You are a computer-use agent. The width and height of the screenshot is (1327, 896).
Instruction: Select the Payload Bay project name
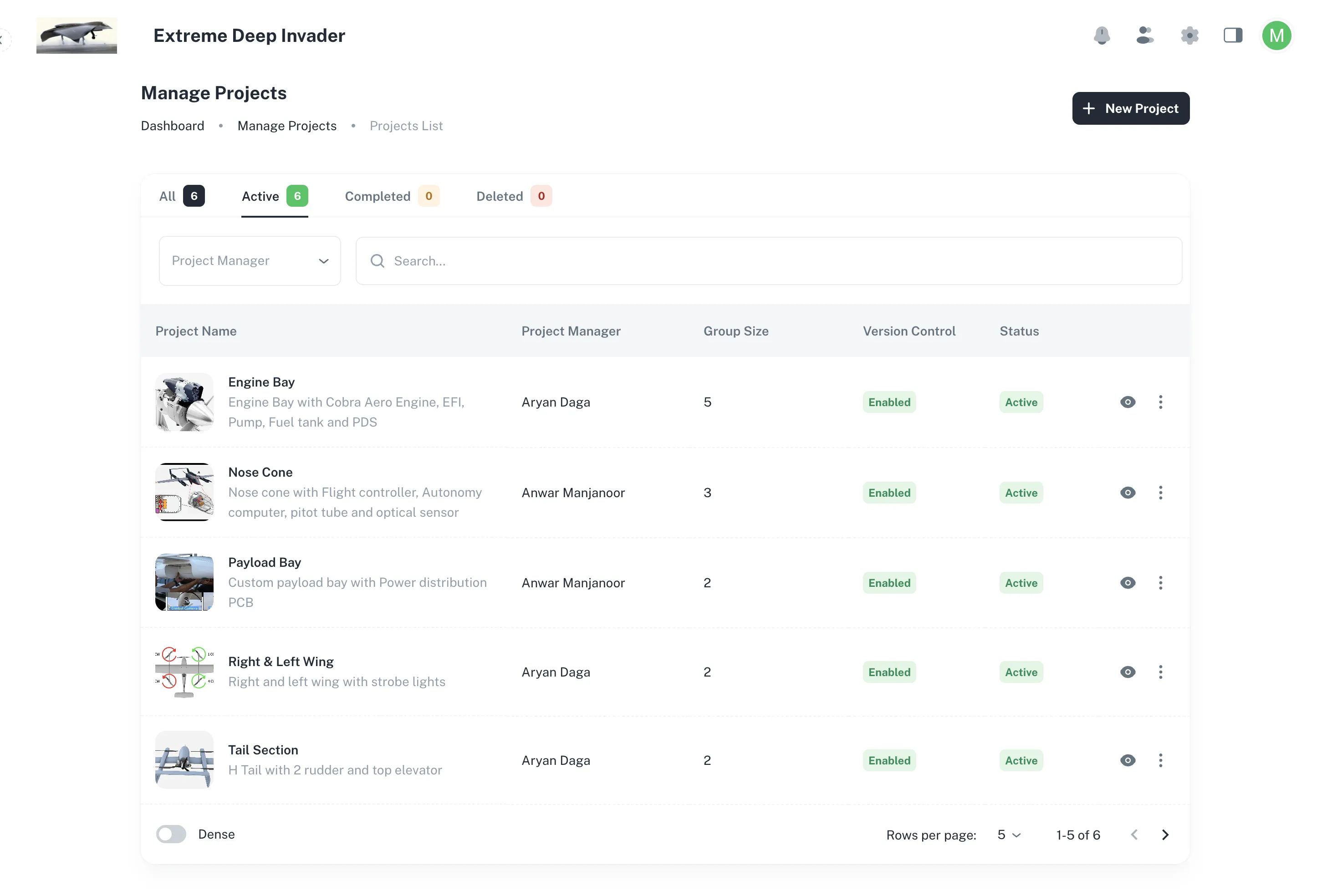pyautogui.click(x=265, y=562)
